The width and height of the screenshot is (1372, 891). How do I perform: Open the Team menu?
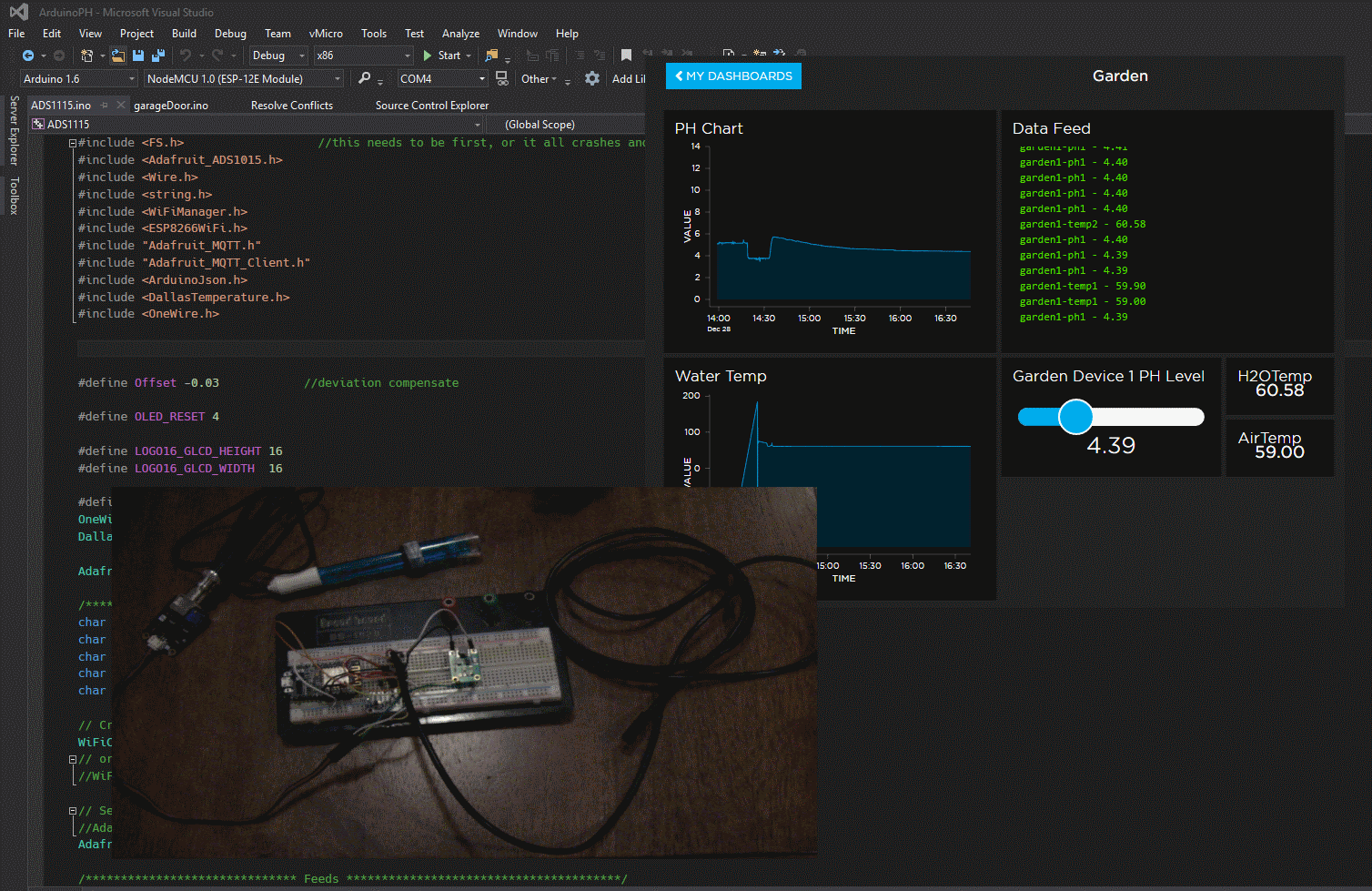coord(277,33)
